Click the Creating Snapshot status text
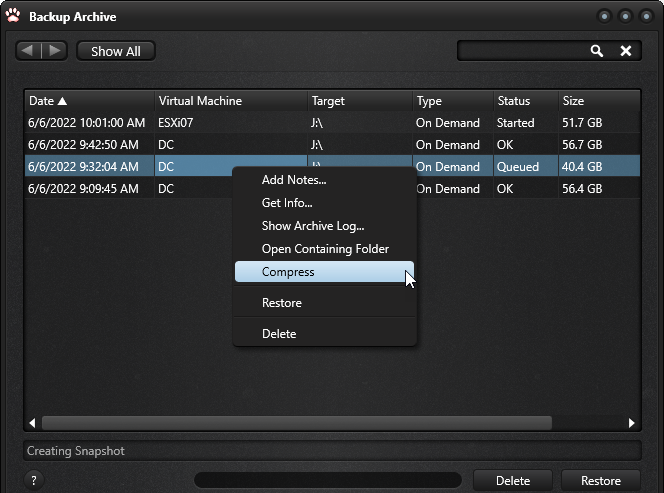This screenshot has height=493, width=664. [x=75, y=451]
